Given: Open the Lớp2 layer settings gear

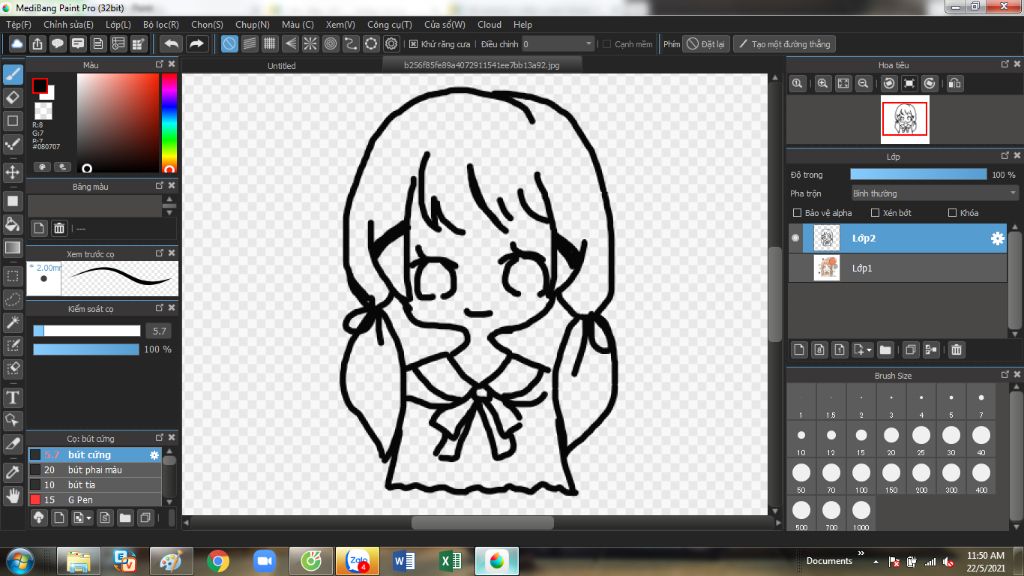Looking at the screenshot, I should 997,238.
